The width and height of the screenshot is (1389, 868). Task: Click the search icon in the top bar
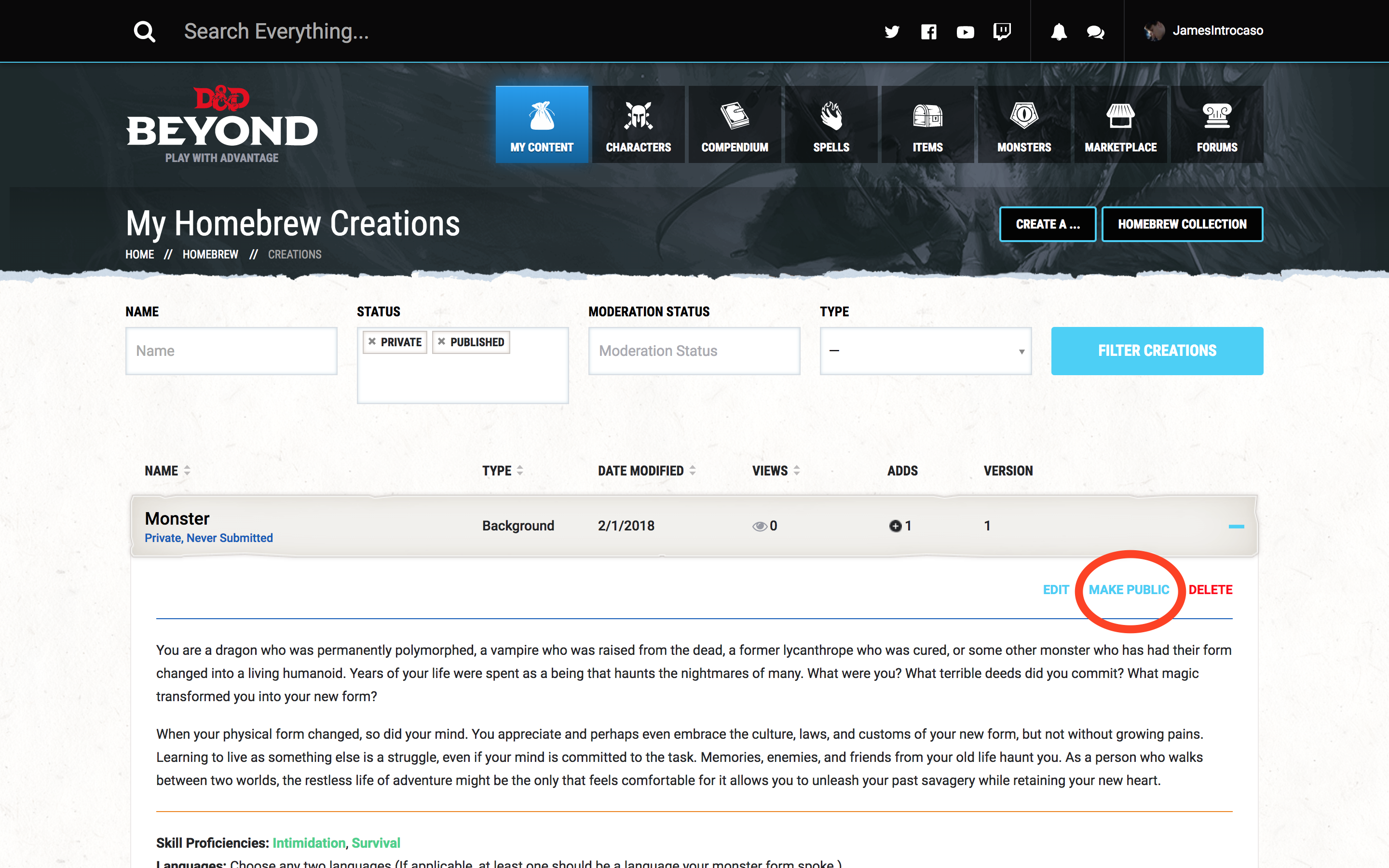(144, 30)
